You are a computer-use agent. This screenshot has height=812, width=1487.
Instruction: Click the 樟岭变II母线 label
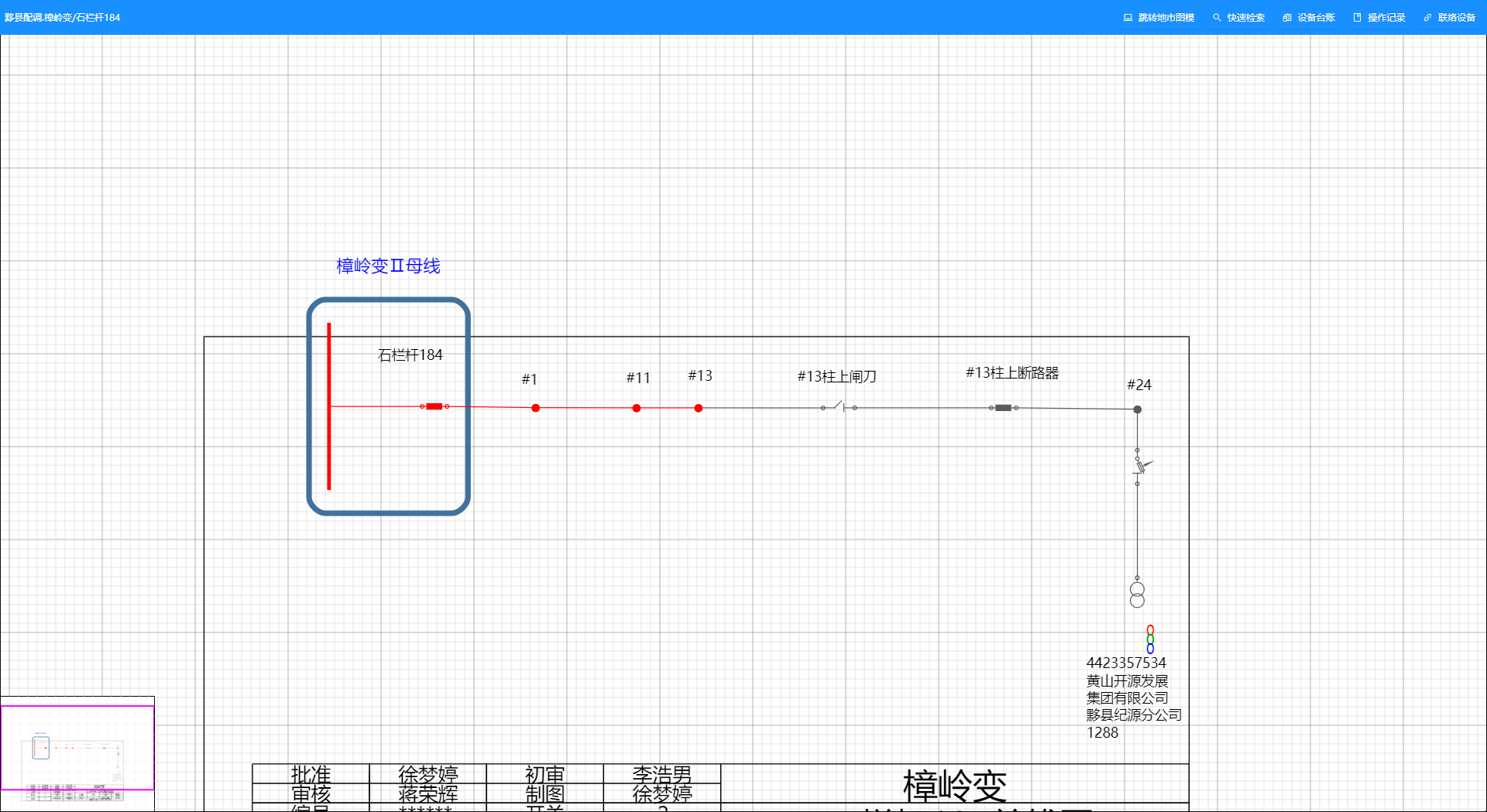[x=388, y=266]
